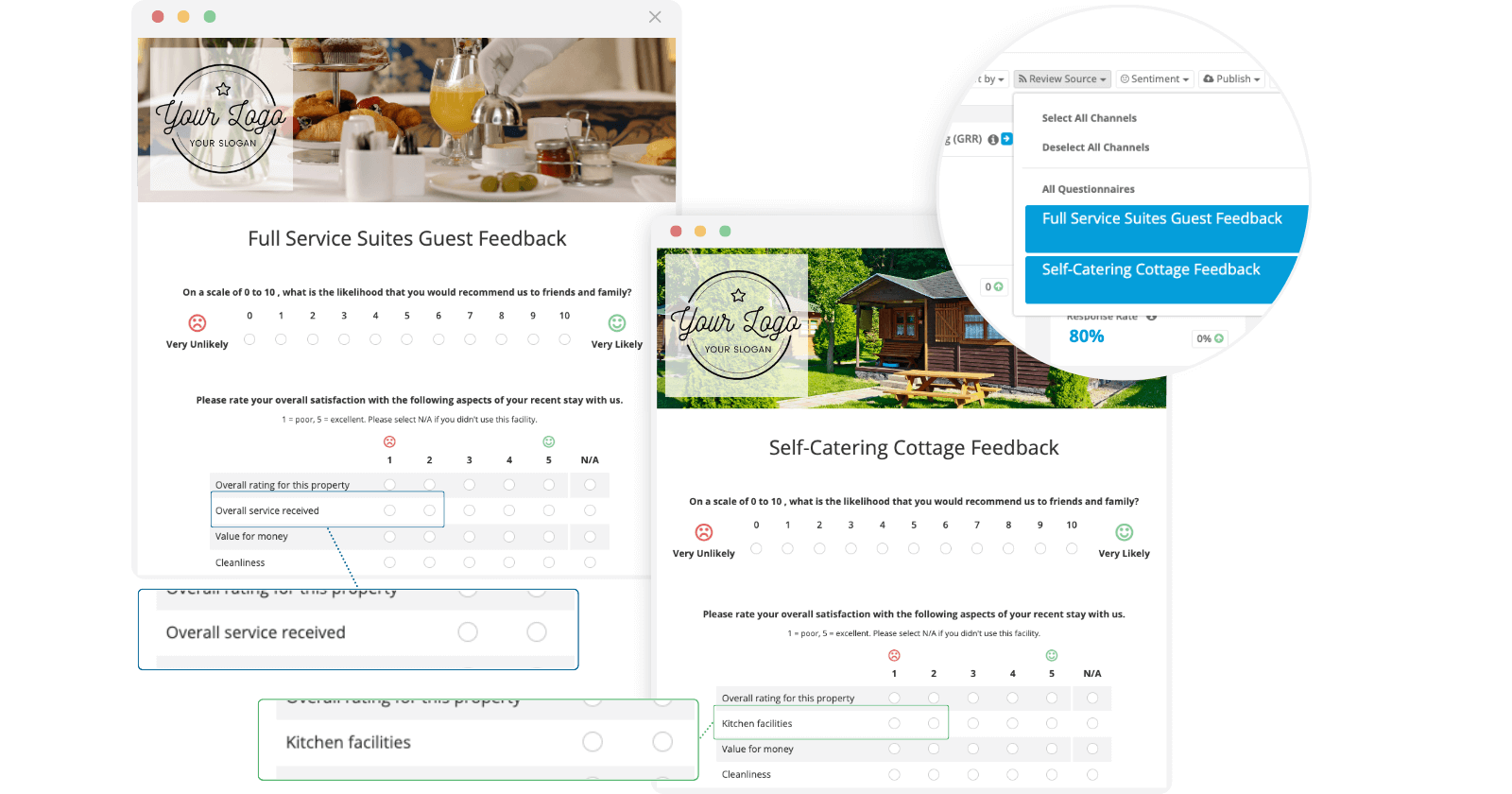
Task: Mark N/A for Kitchen facilities
Action: point(1092,723)
